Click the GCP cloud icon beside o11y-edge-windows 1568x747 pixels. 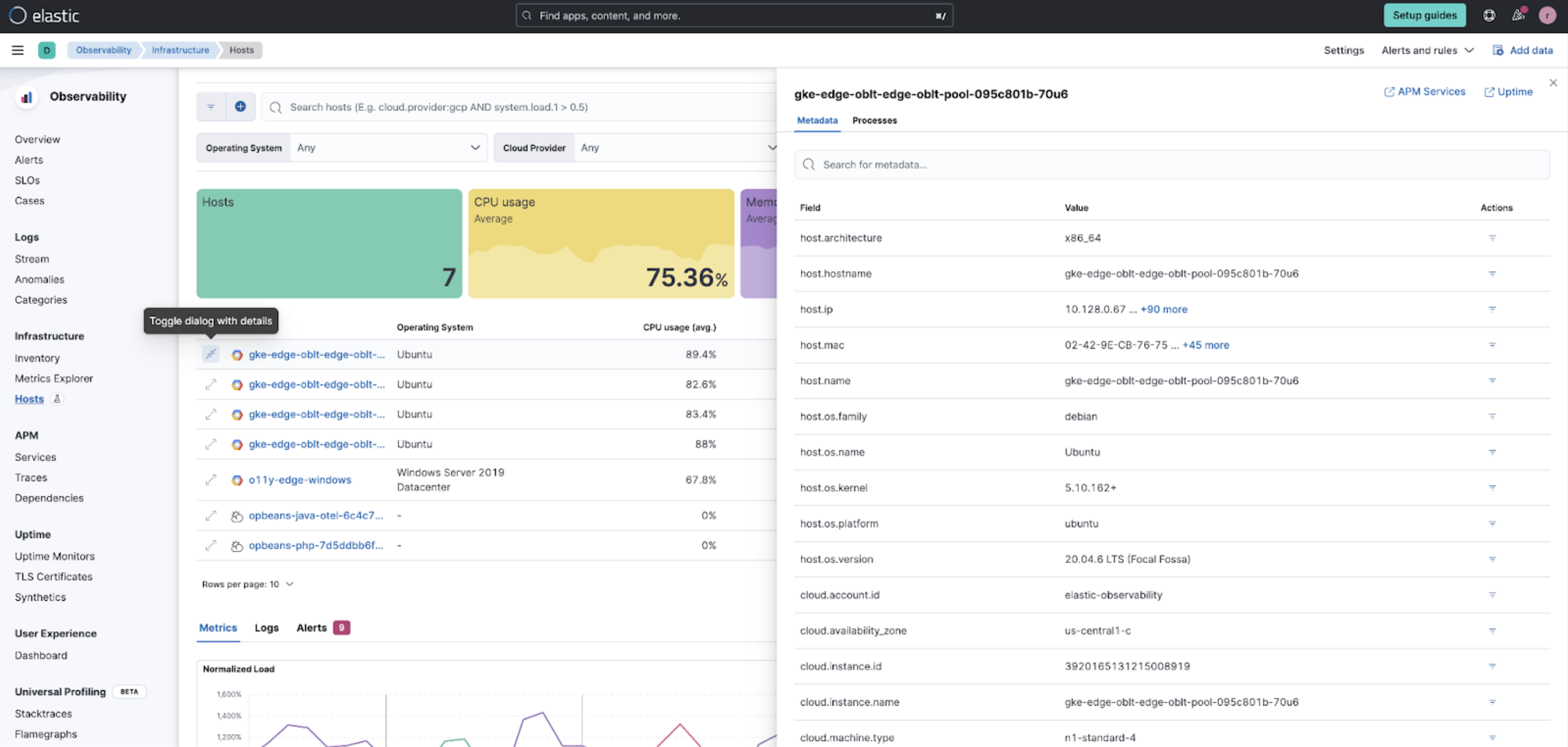coord(237,480)
